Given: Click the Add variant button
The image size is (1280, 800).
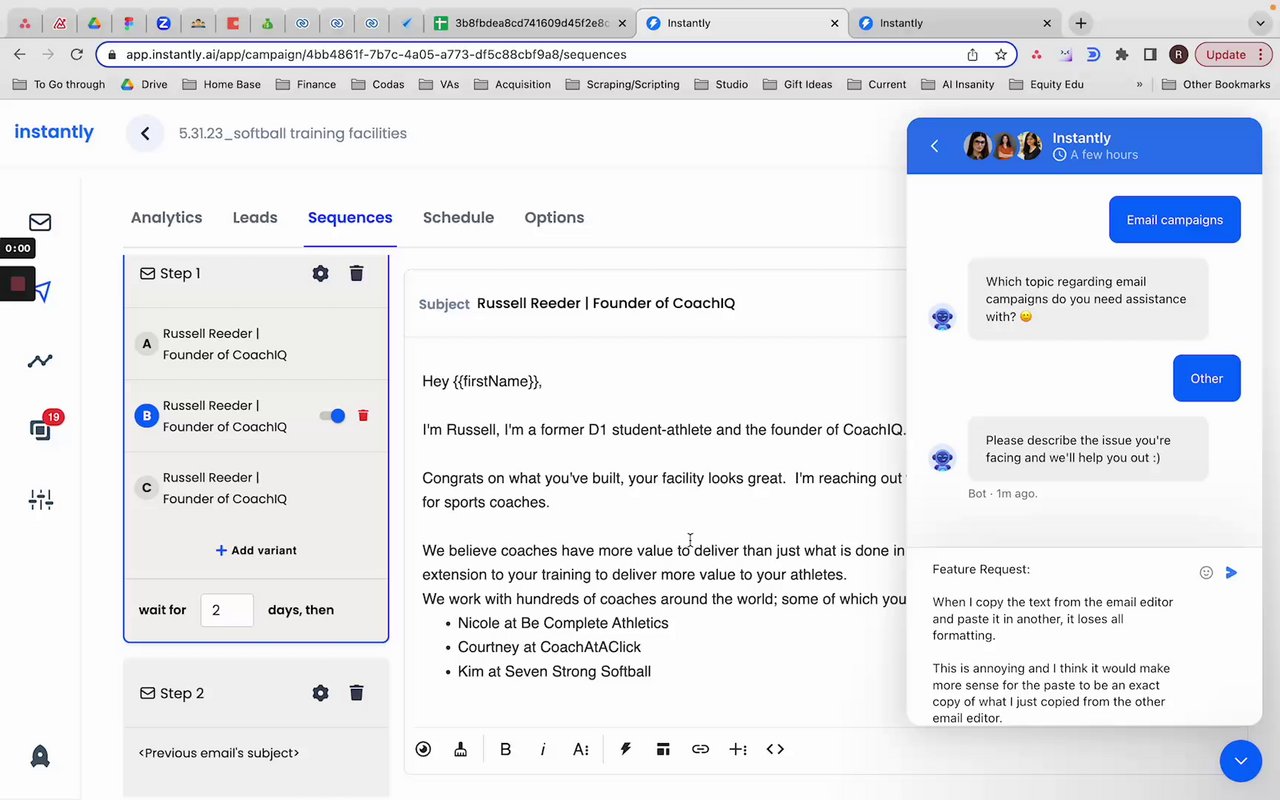Looking at the screenshot, I should click(256, 550).
